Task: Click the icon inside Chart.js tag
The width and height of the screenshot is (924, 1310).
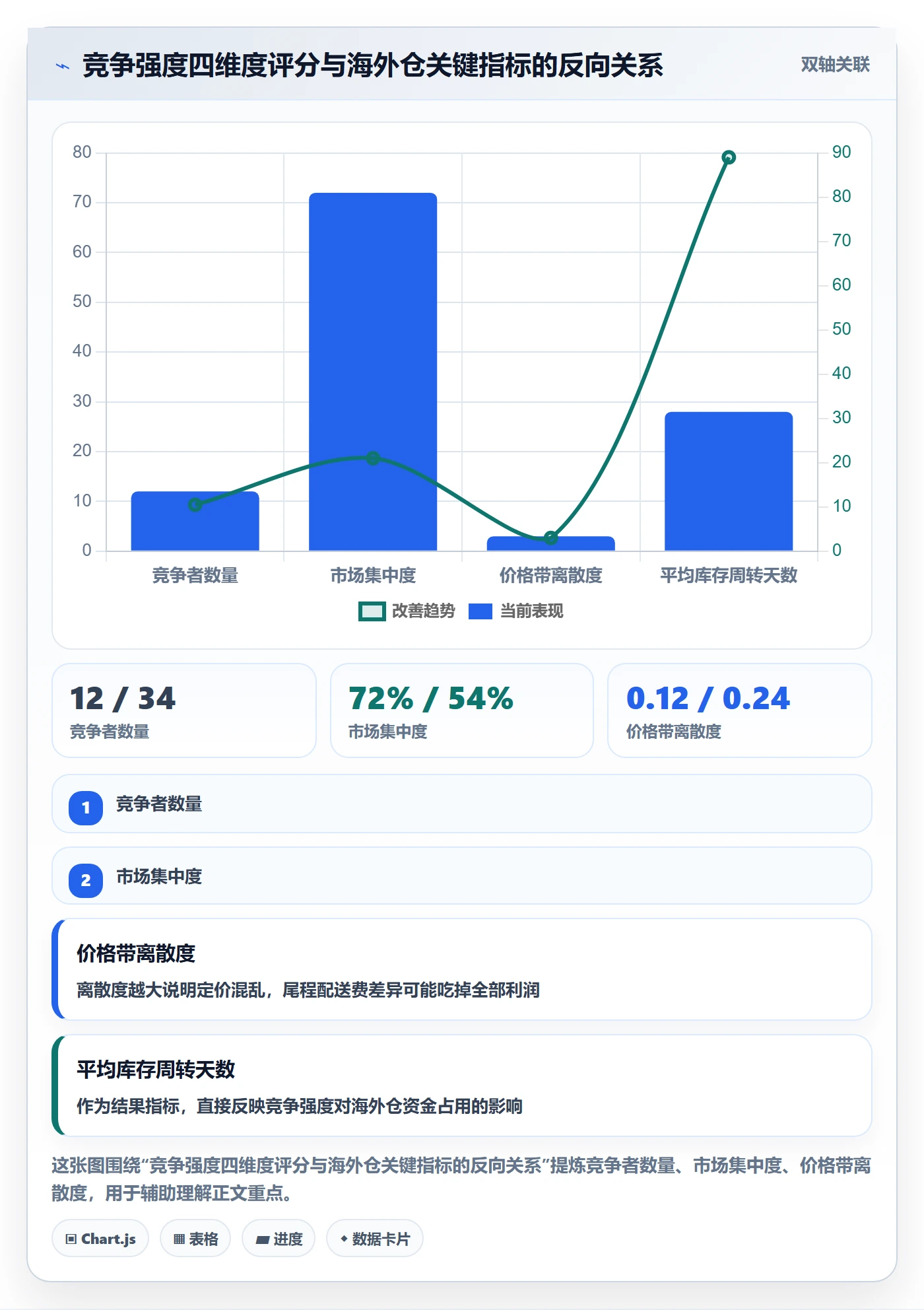Action: pyautogui.click(x=71, y=1239)
